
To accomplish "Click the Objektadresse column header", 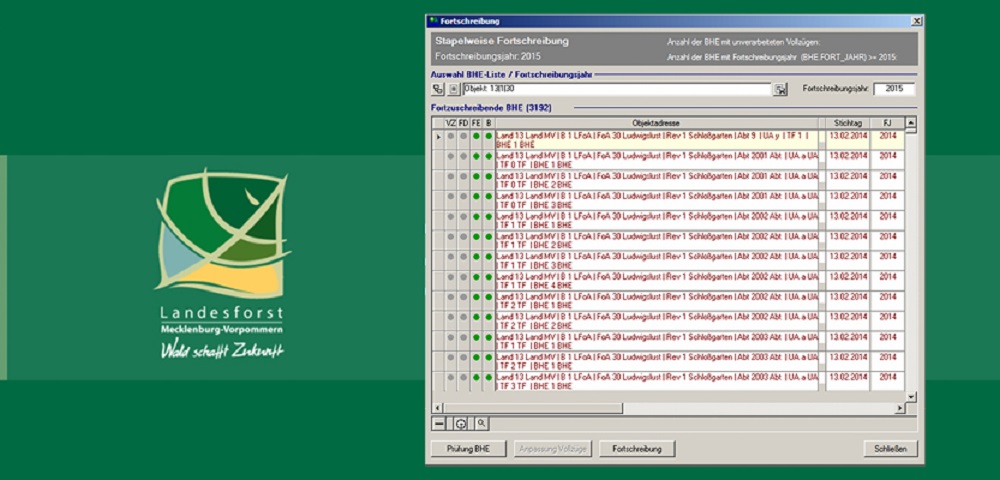I will click(656, 123).
